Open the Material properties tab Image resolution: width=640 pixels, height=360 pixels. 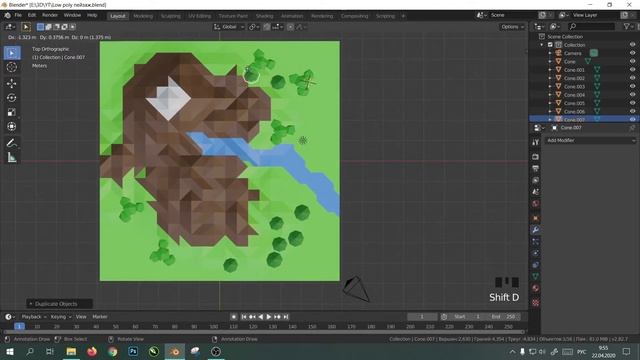536,288
